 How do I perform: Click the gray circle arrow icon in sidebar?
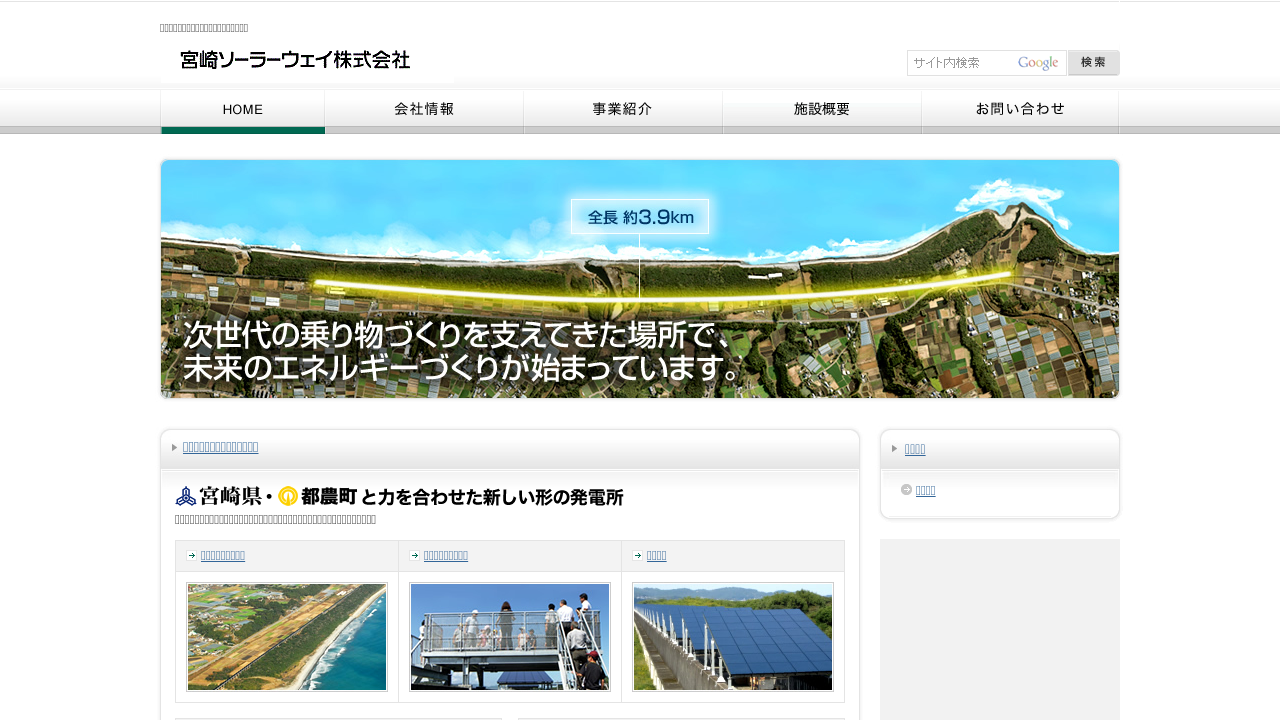pyautogui.click(x=906, y=490)
